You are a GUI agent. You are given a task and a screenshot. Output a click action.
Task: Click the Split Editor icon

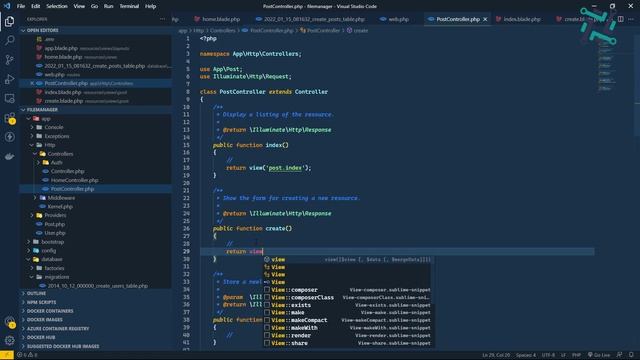620,19
